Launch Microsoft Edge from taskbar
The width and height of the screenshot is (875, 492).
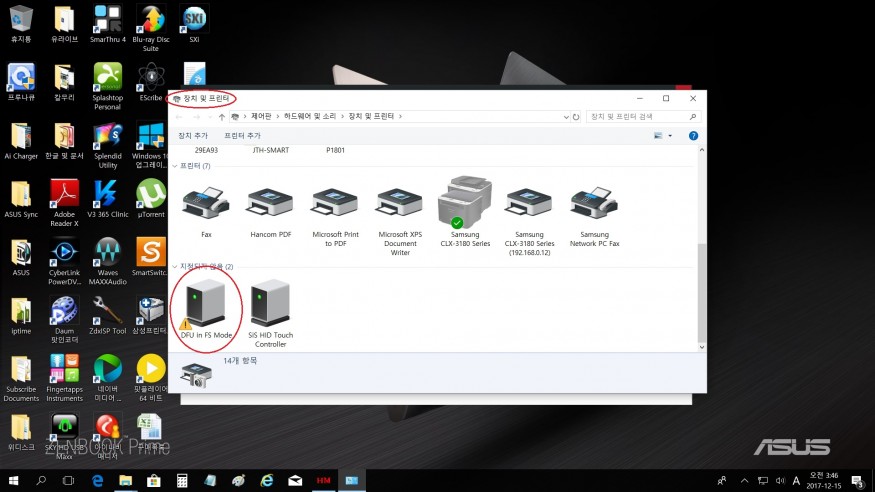(x=98, y=480)
